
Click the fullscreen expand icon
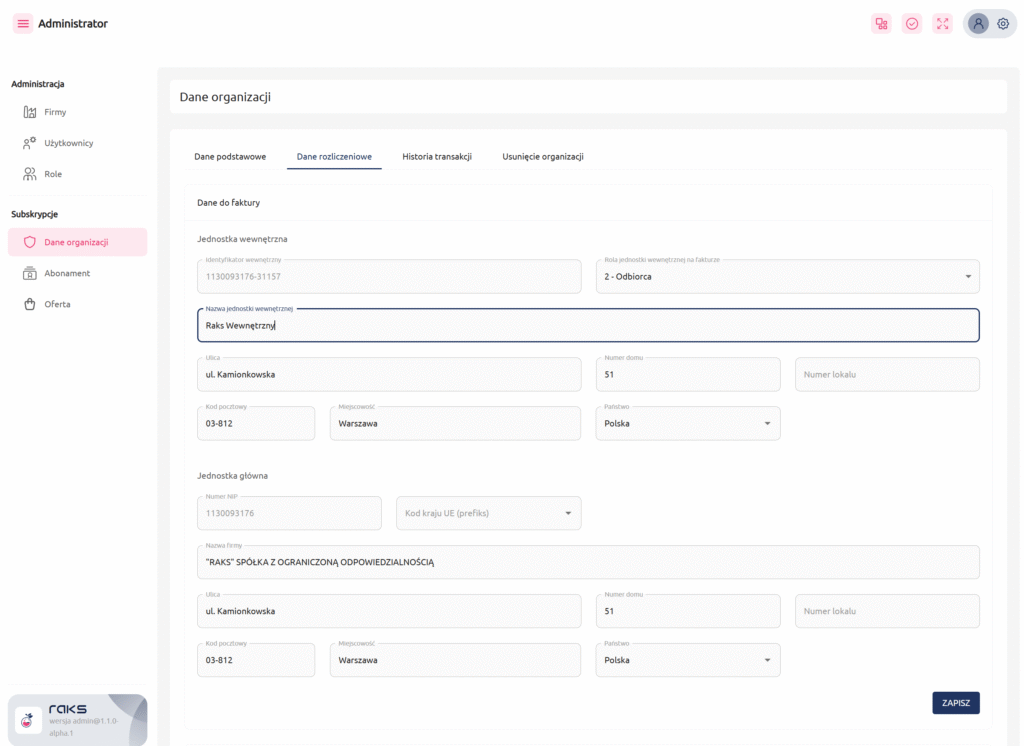942,24
